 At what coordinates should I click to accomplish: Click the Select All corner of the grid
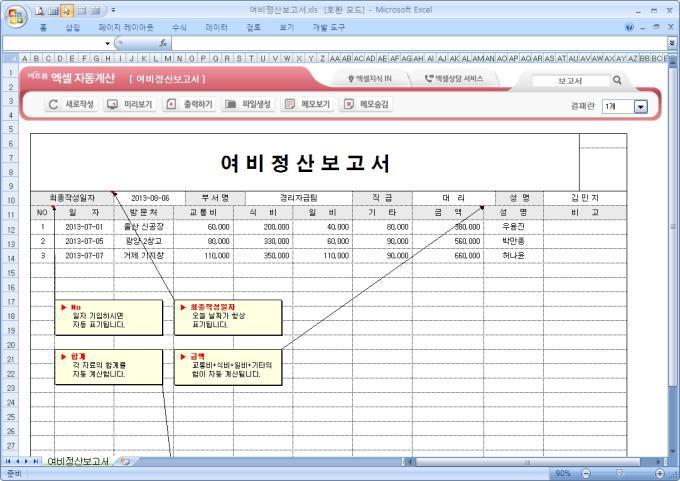coord(10,58)
